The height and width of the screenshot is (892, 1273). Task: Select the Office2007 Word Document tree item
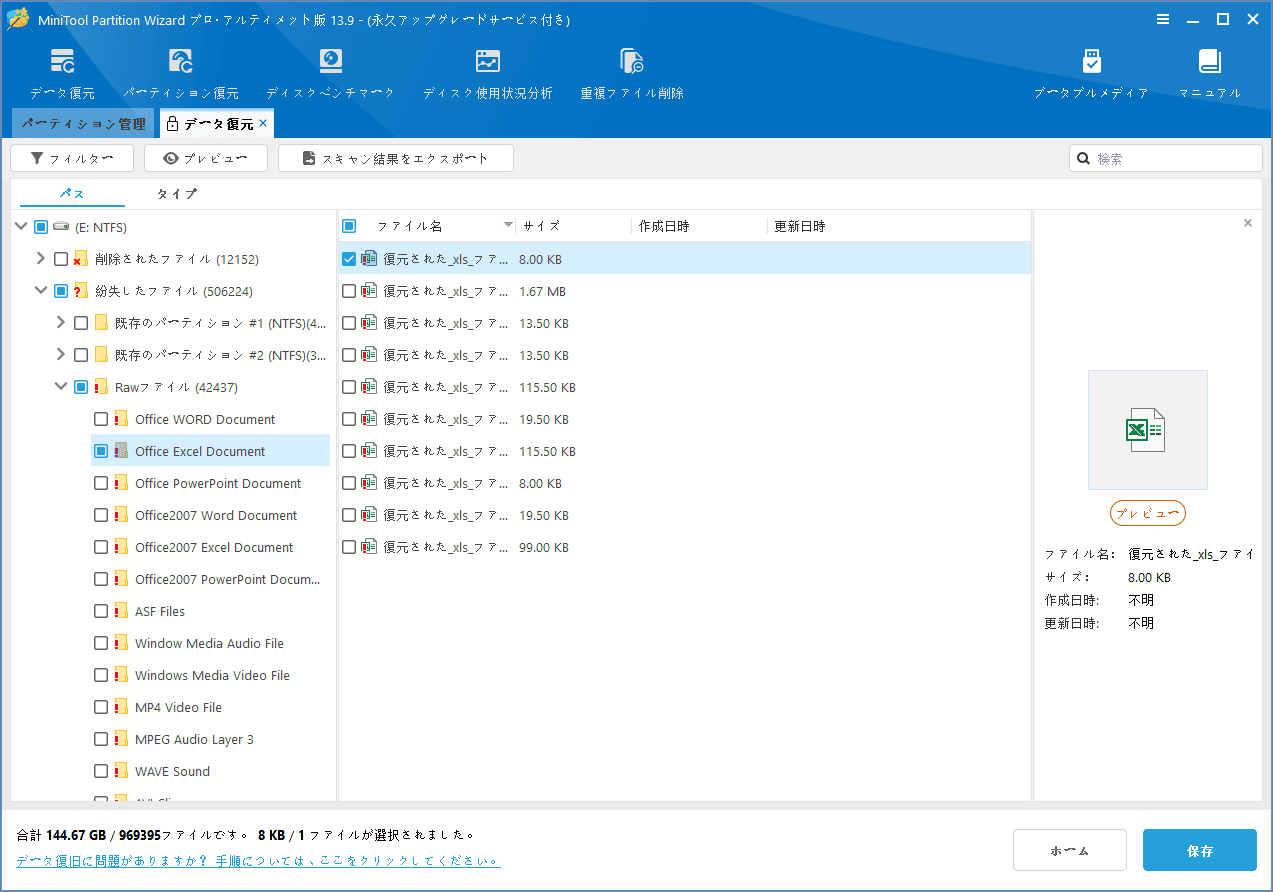coord(216,515)
